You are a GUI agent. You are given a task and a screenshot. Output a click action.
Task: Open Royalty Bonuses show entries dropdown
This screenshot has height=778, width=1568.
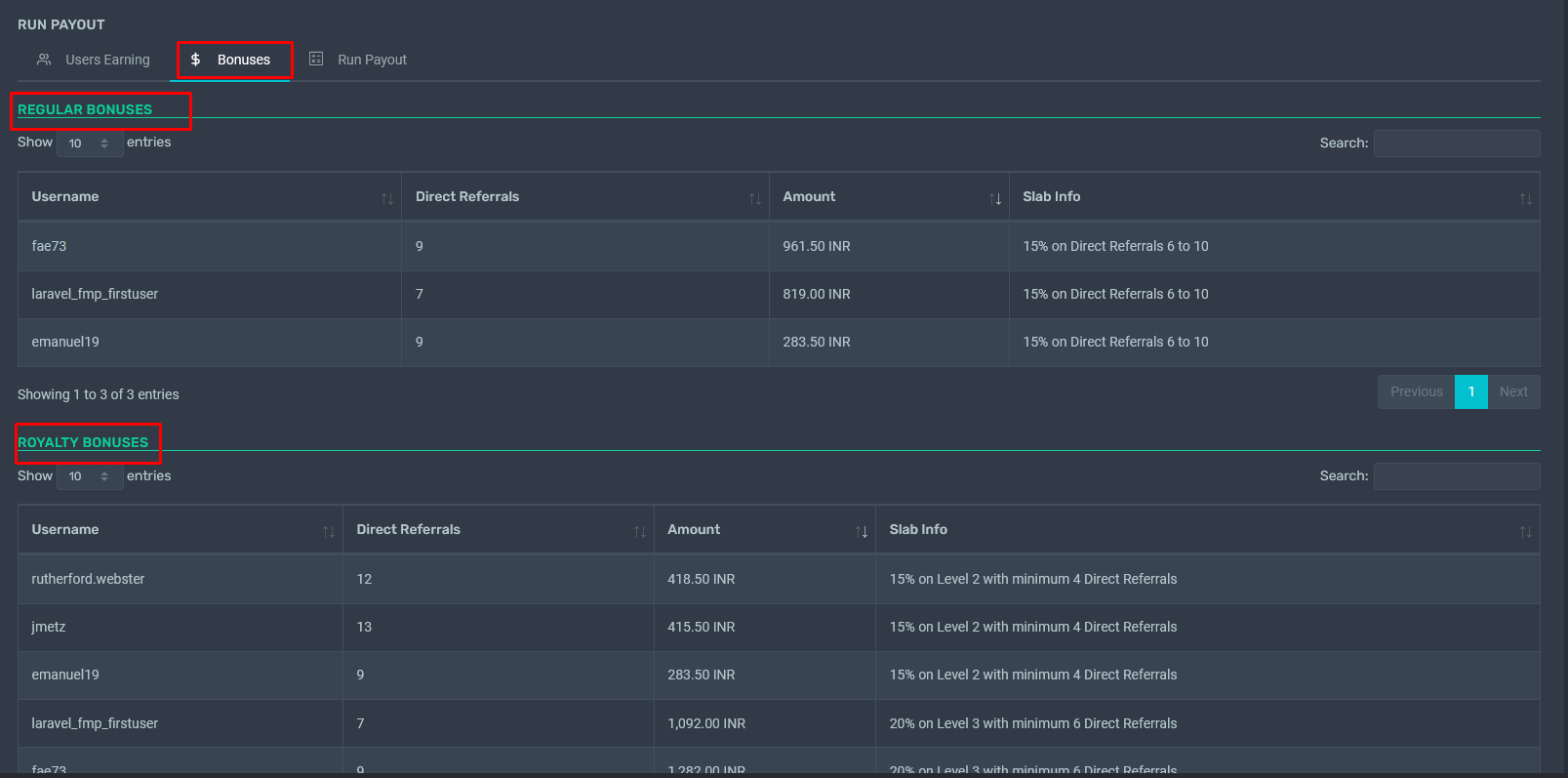tap(89, 476)
